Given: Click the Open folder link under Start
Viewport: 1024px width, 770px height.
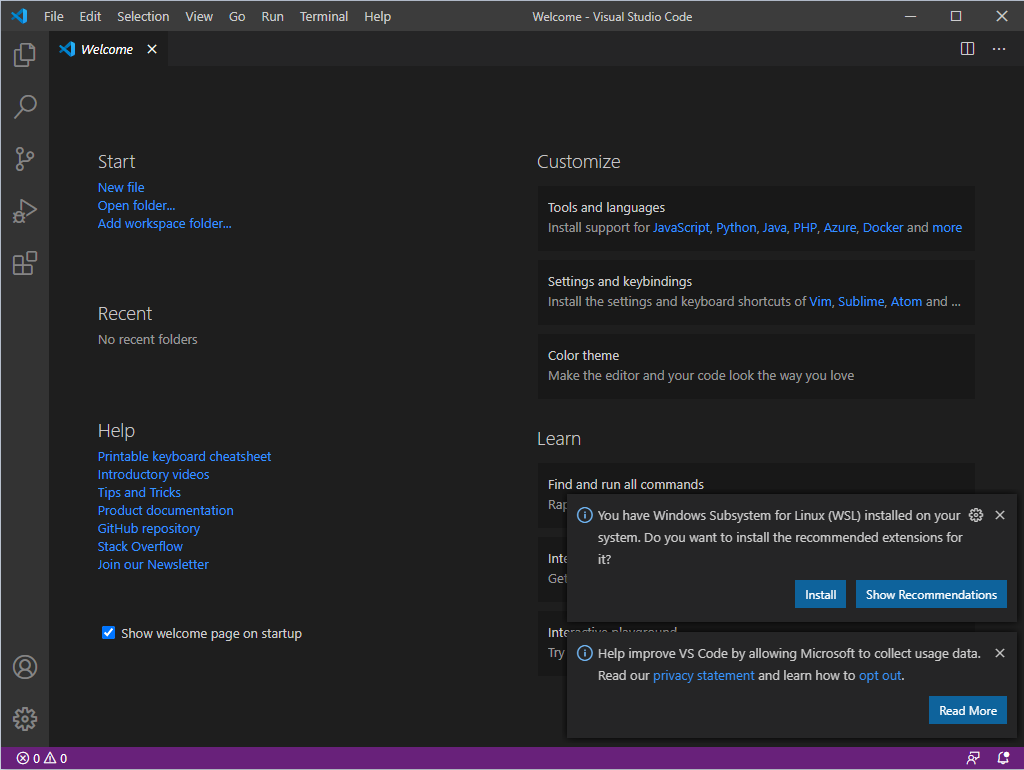Looking at the screenshot, I should (136, 205).
